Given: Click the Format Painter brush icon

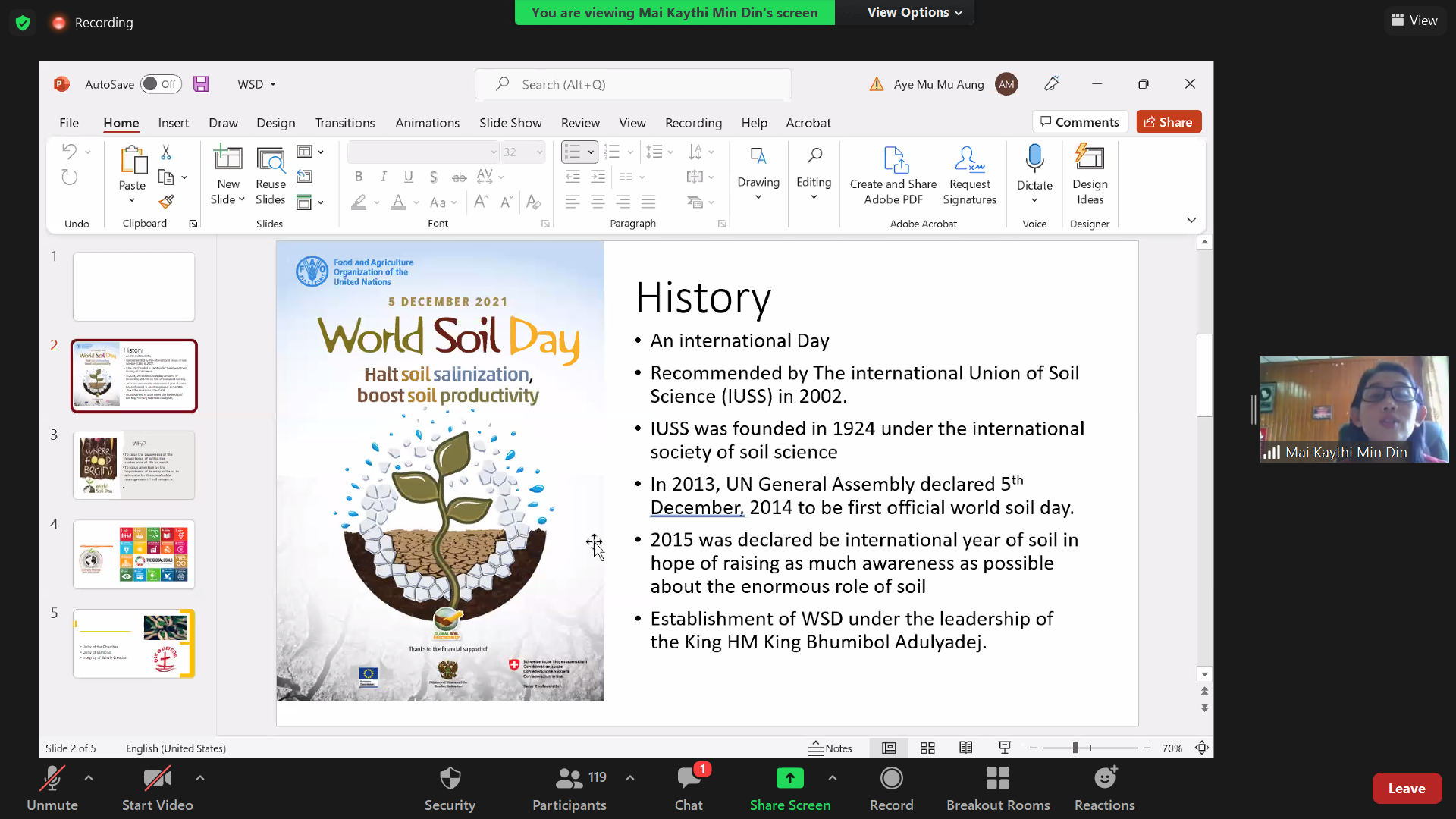Looking at the screenshot, I should 166,202.
